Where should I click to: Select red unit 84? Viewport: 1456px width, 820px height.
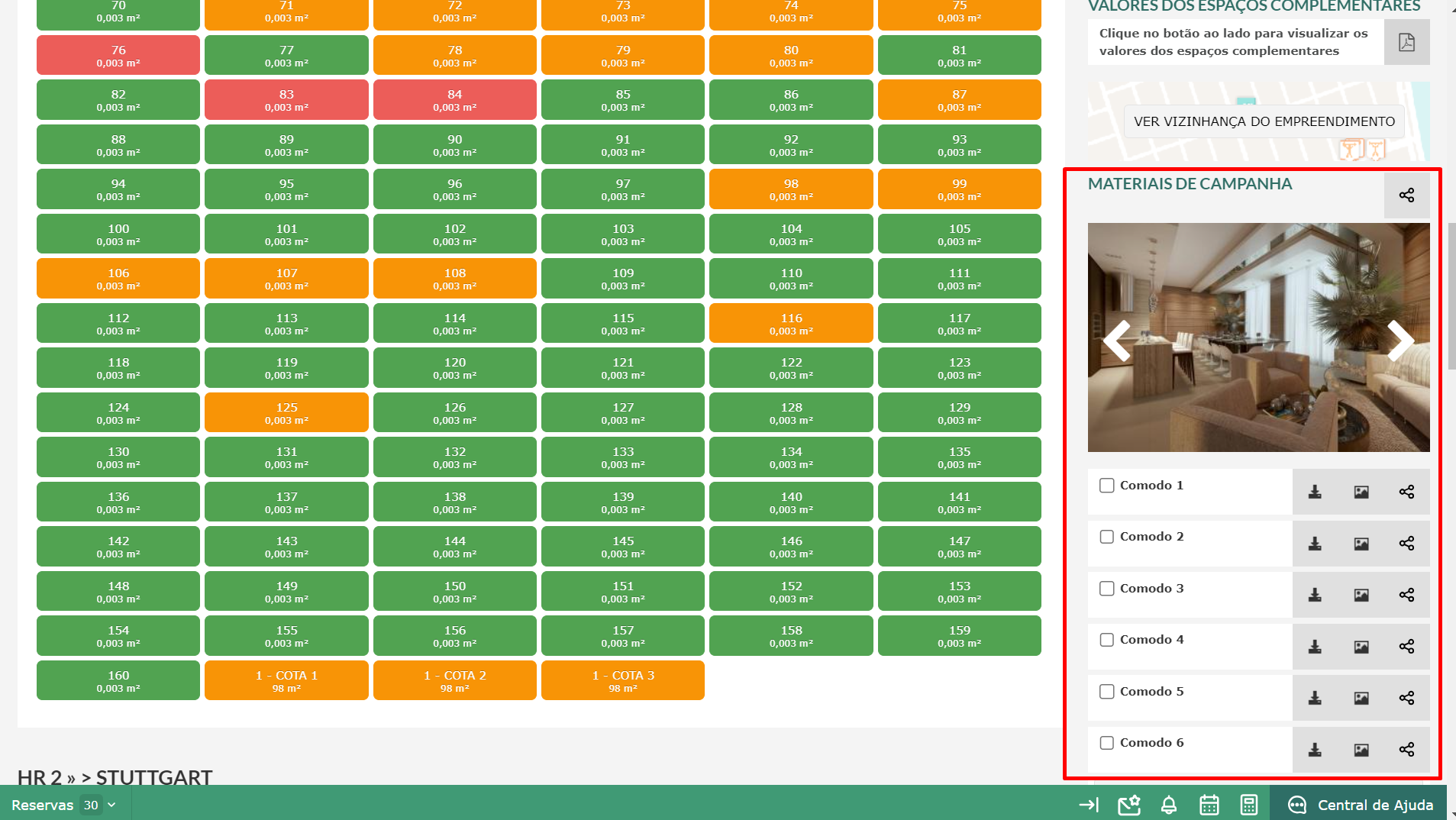(455, 100)
